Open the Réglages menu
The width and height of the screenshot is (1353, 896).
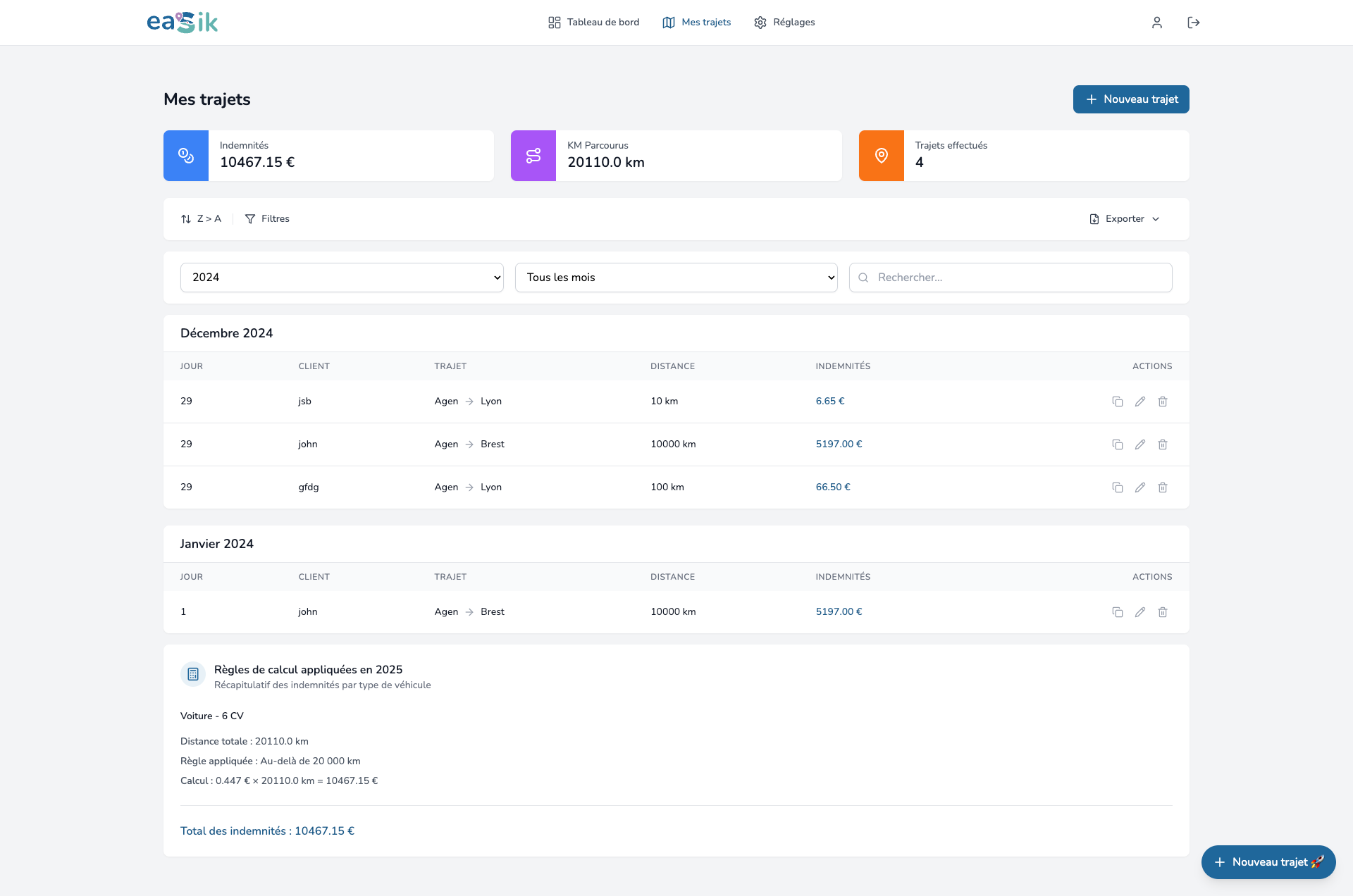coord(784,23)
